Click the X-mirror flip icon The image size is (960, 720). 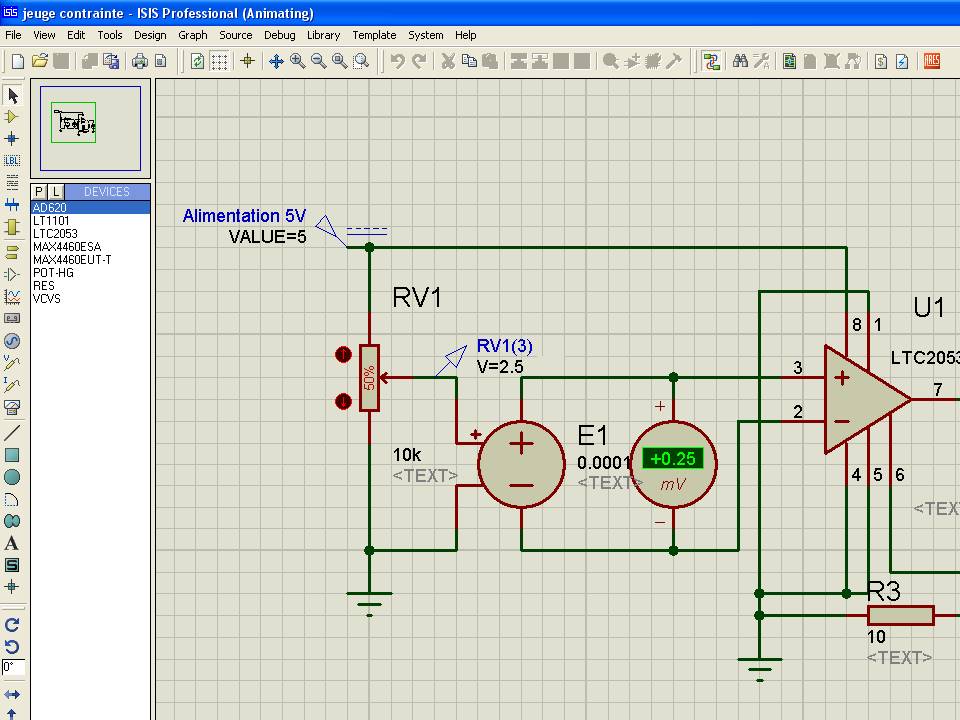pos(12,694)
